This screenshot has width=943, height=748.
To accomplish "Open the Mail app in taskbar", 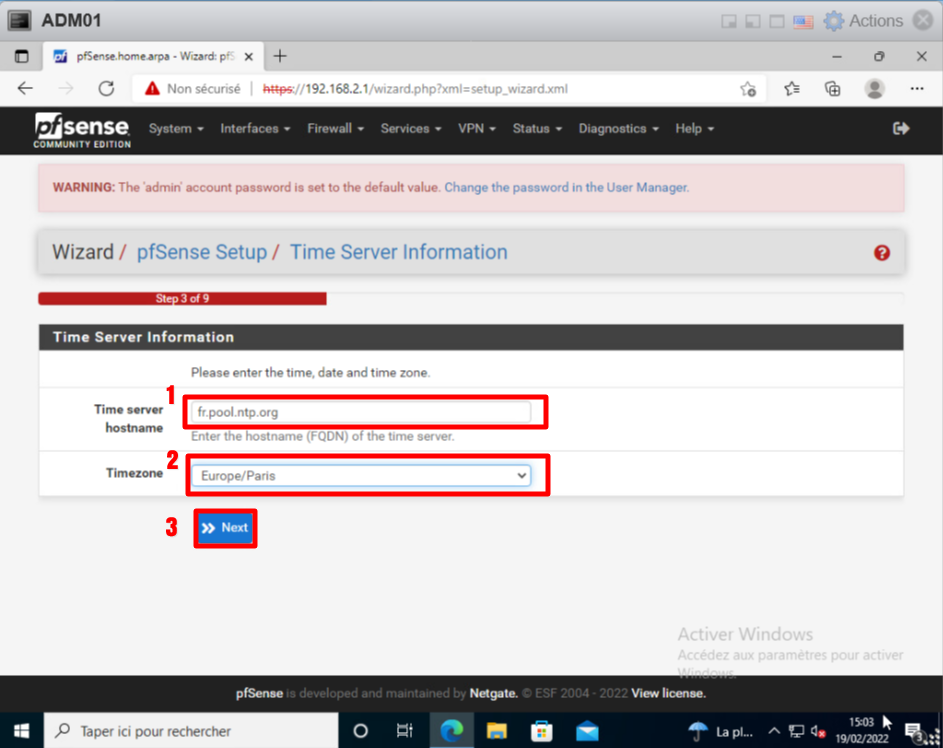I will pos(586,731).
